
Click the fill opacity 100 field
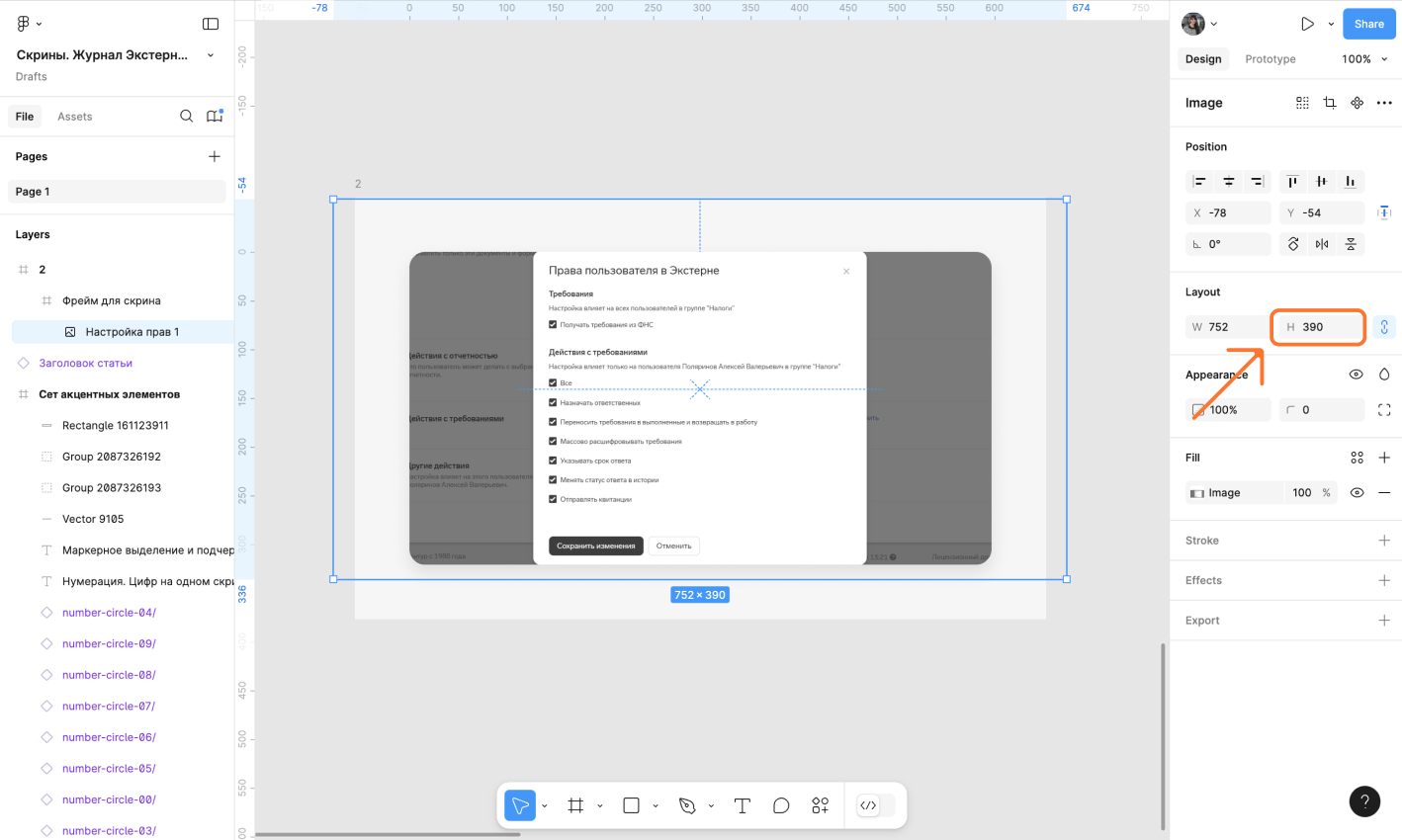1301,493
